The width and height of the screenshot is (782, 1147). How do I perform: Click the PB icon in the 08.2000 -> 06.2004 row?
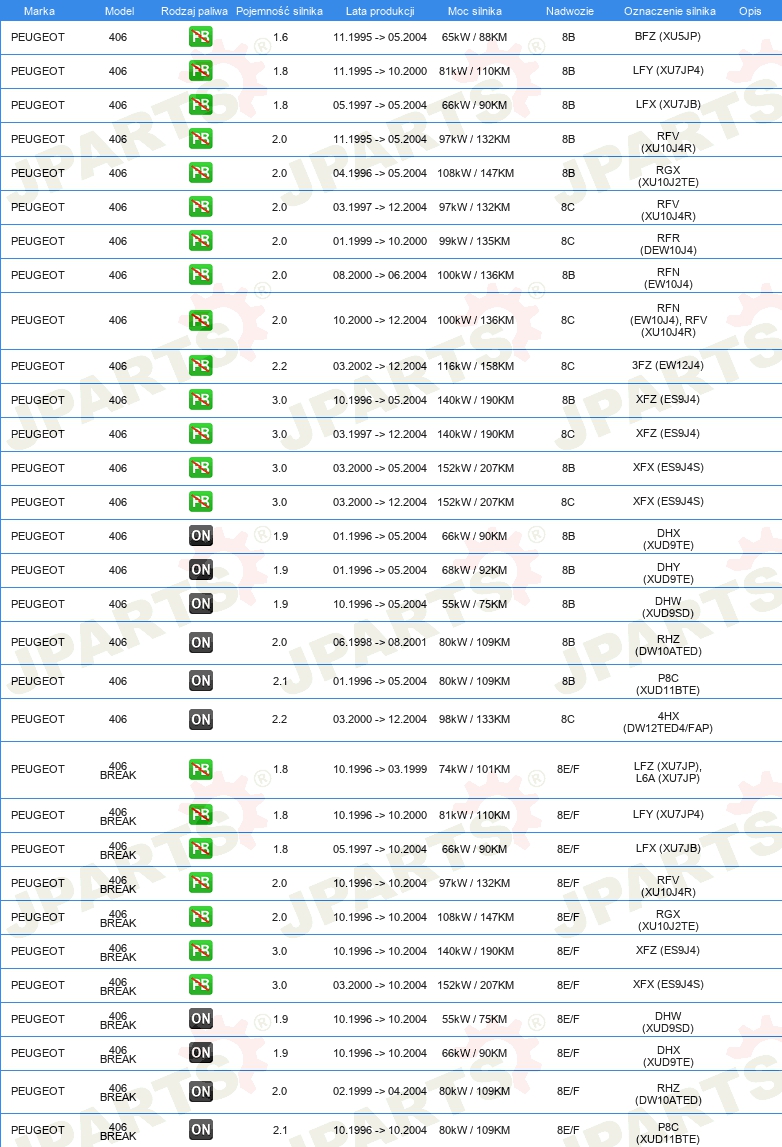pos(200,275)
